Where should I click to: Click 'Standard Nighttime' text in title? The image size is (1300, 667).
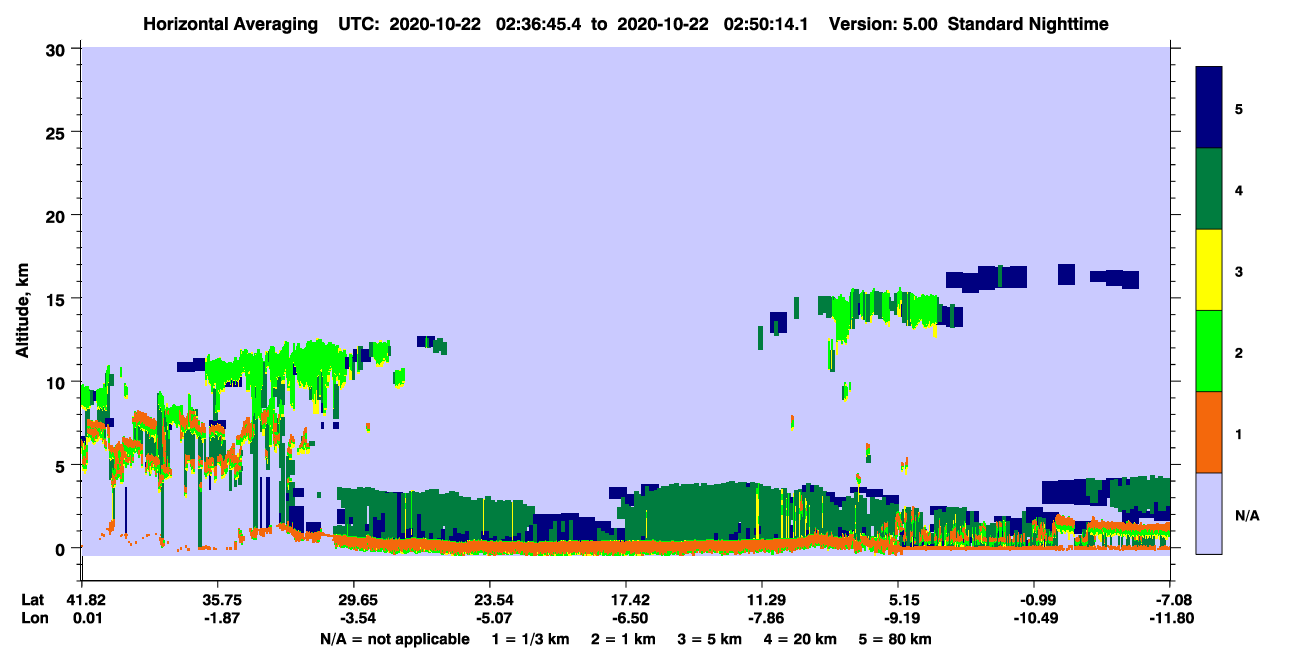tap(1028, 23)
